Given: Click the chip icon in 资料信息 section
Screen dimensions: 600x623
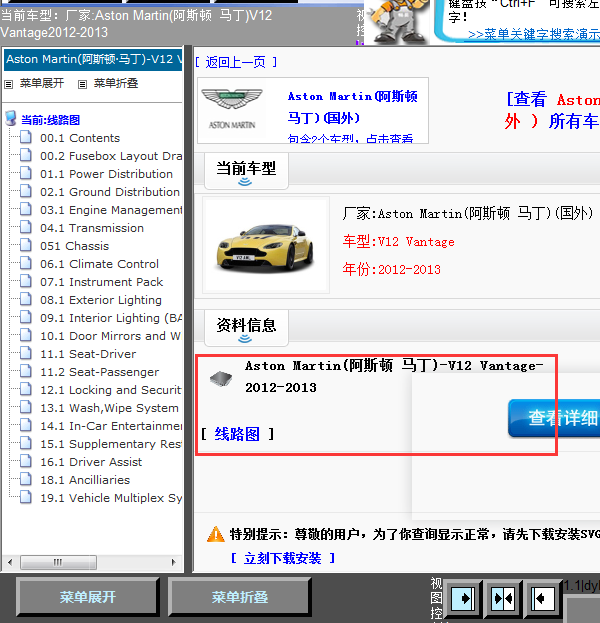Looking at the screenshot, I should coord(221,379).
